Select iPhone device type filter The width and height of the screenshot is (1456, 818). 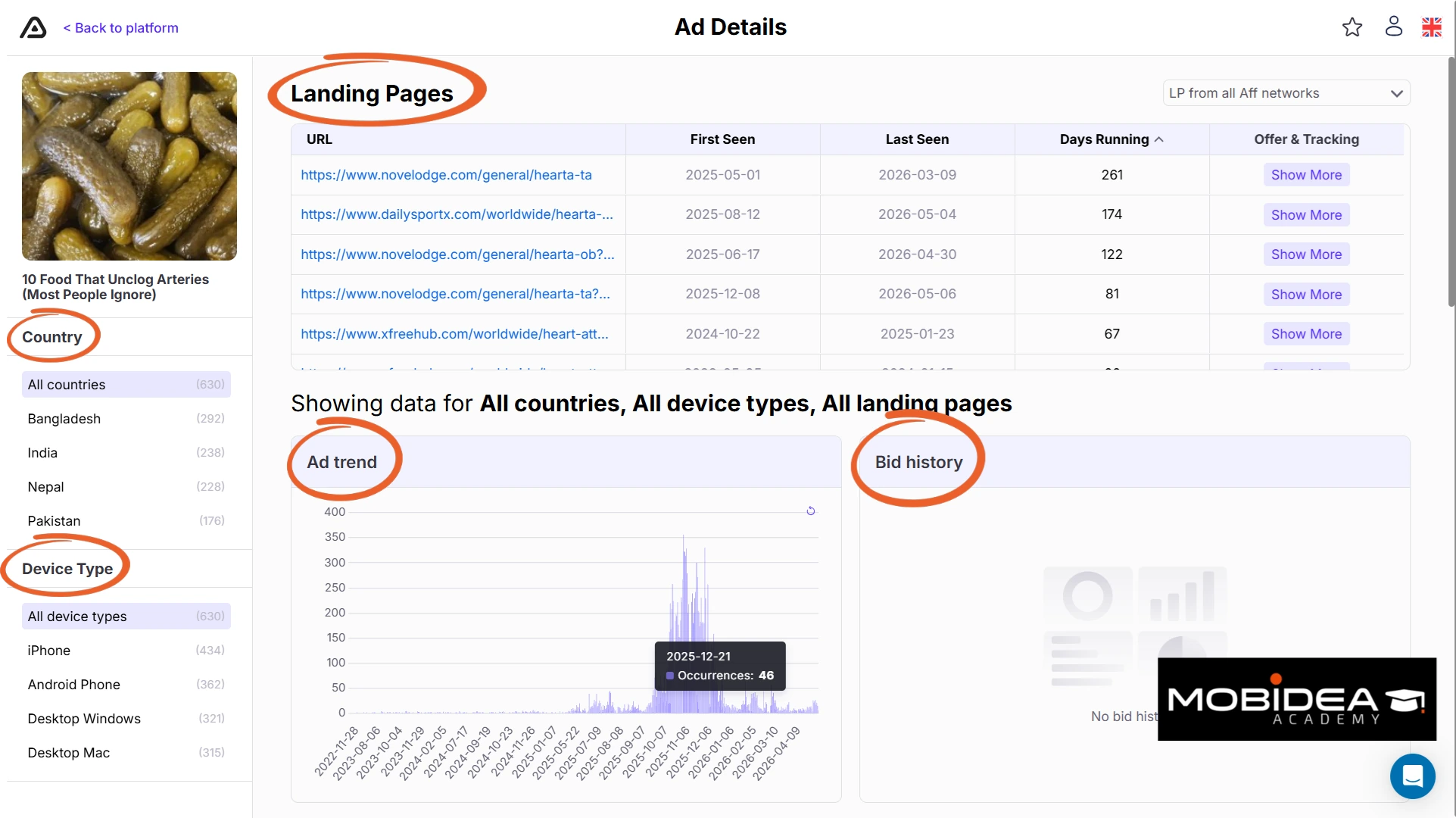click(126, 650)
